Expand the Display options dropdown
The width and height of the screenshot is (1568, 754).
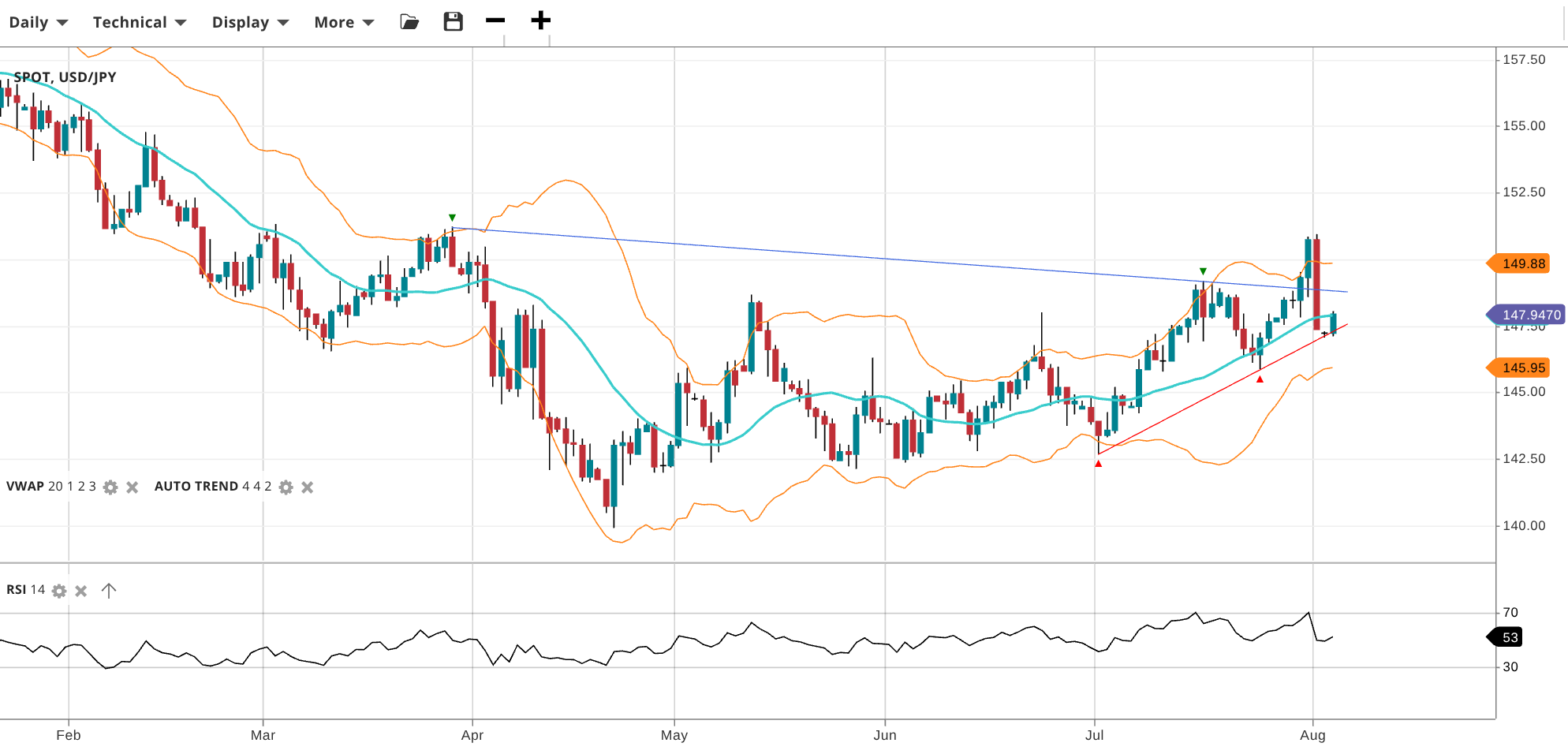249,22
